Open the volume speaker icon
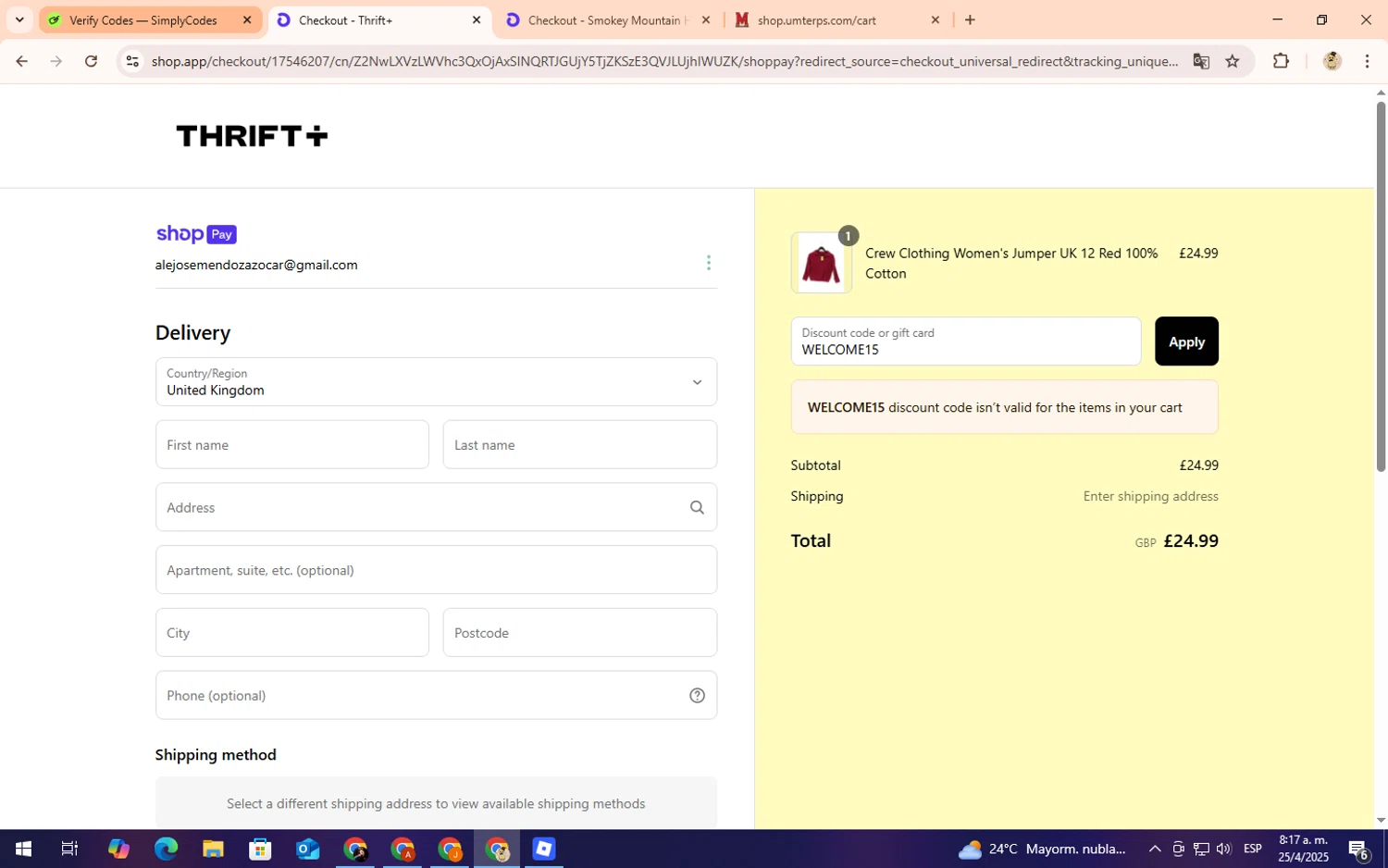 (1223, 849)
